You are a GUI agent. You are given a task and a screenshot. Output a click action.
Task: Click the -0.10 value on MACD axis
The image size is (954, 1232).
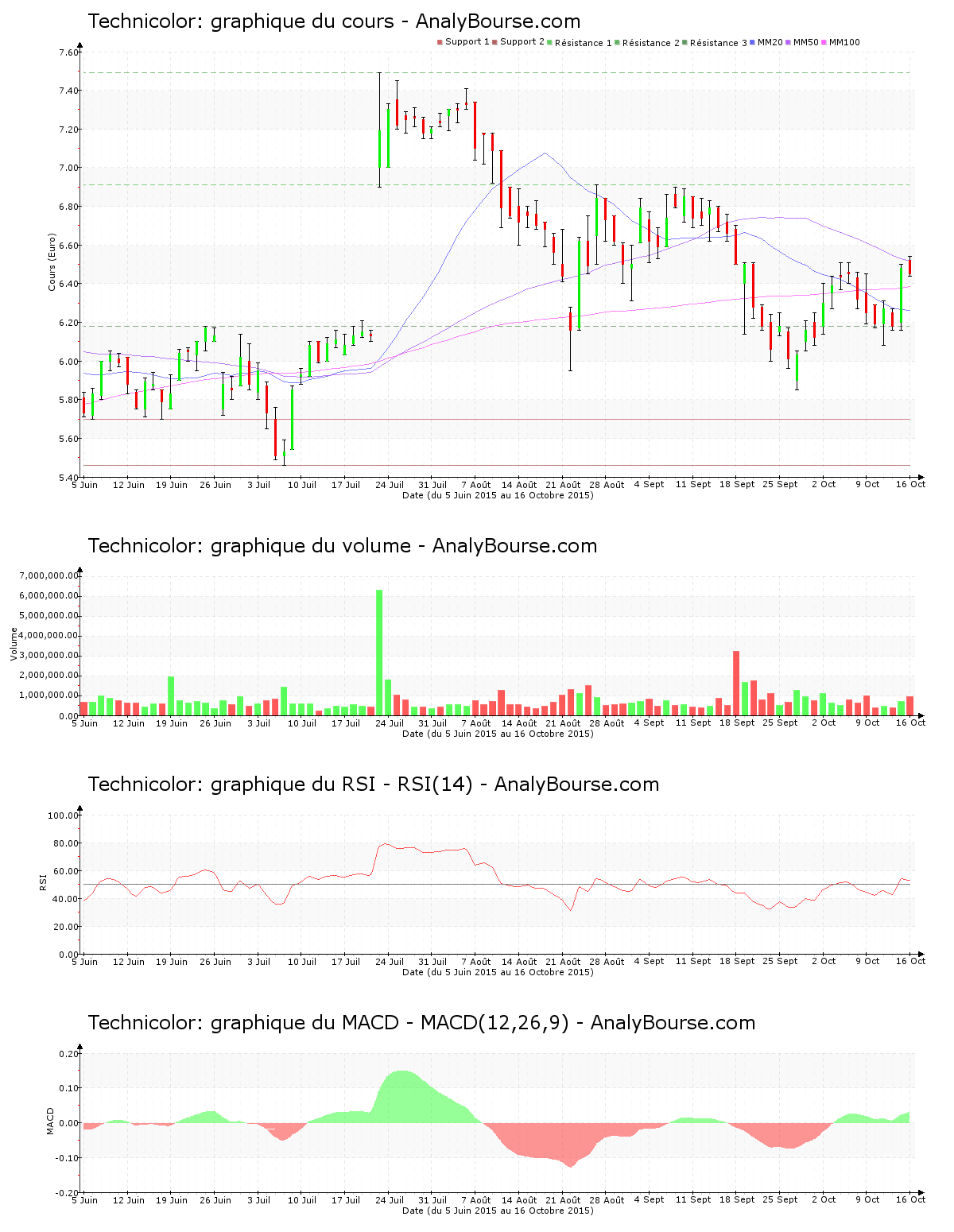pyautogui.click(x=68, y=1158)
